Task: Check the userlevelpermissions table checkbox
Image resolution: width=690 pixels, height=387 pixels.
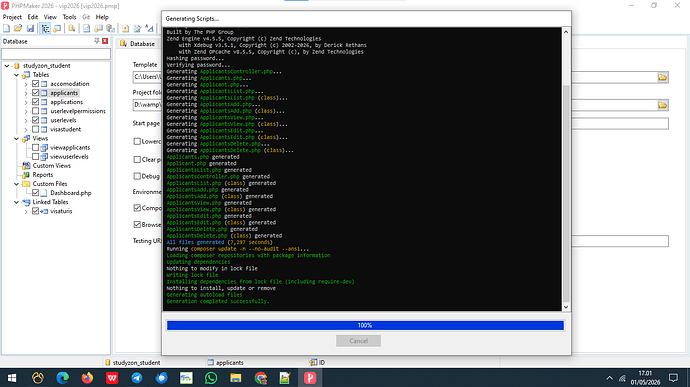Action: click(x=36, y=111)
